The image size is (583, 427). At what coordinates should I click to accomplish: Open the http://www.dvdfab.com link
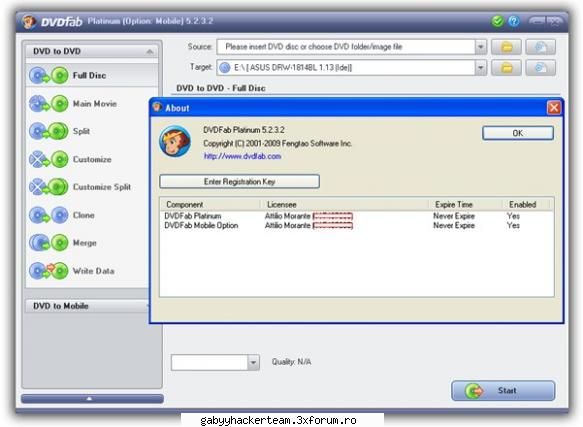click(242, 156)
